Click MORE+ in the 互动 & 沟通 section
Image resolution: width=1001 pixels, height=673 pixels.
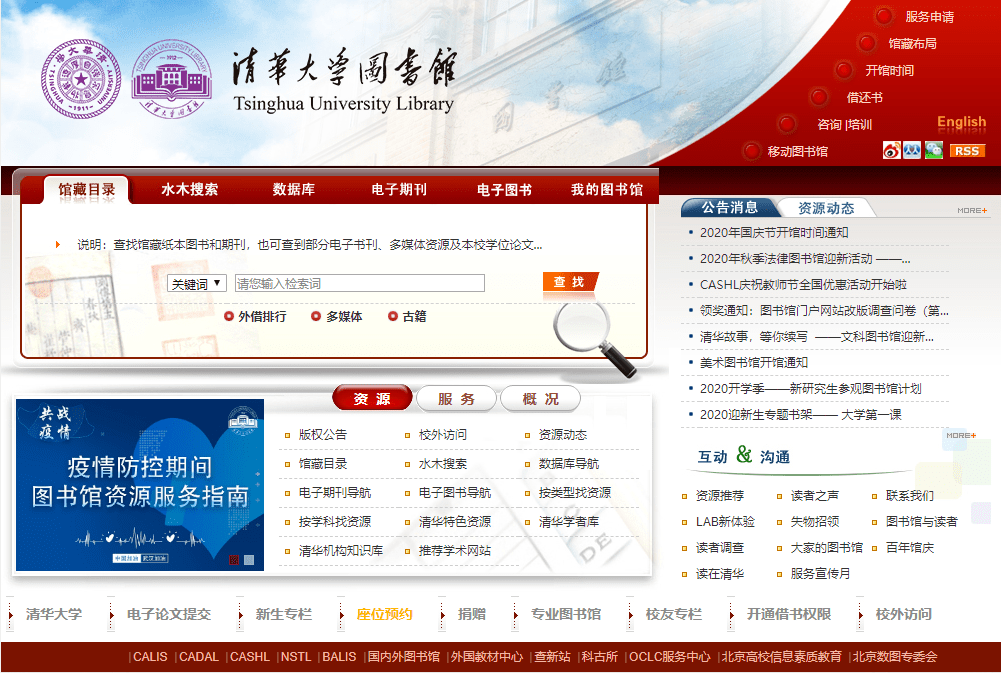pos(961,435)
